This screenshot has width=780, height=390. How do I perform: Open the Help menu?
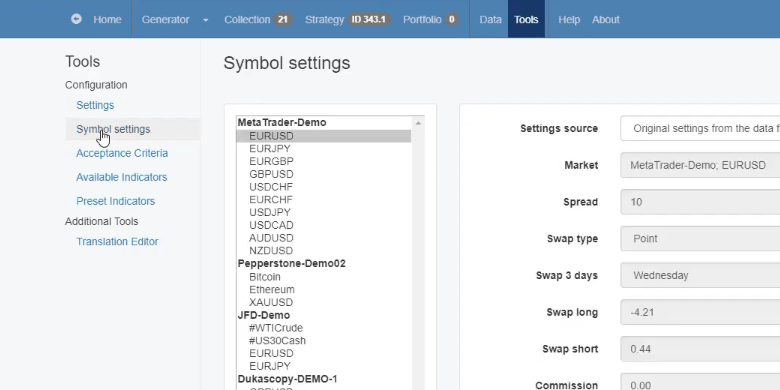pyautogui.click(x=569, y=19)
